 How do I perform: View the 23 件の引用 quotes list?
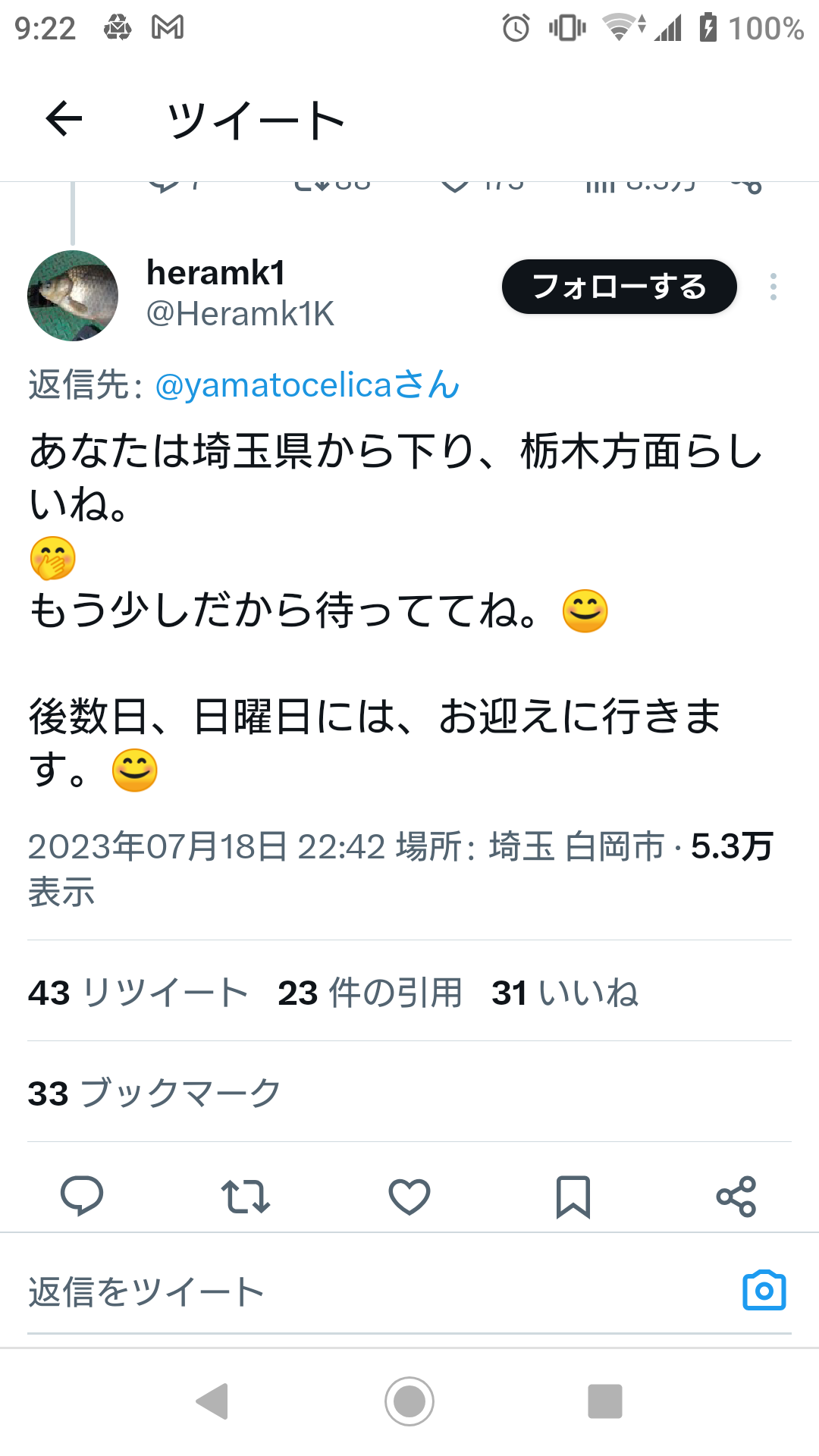tap(370, 992)
